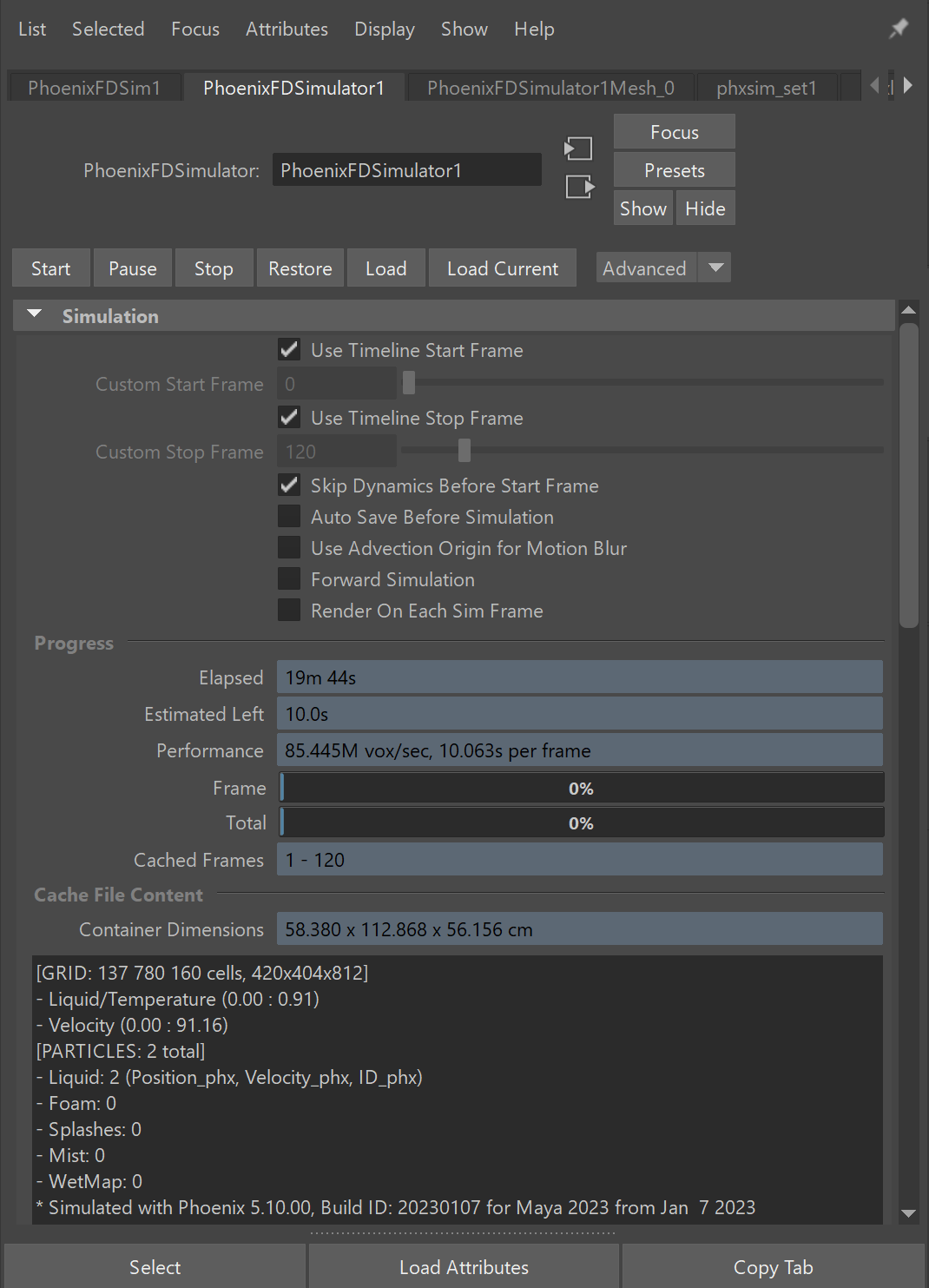Open the Show menu

pyautogui.click(x=464, y=29)
